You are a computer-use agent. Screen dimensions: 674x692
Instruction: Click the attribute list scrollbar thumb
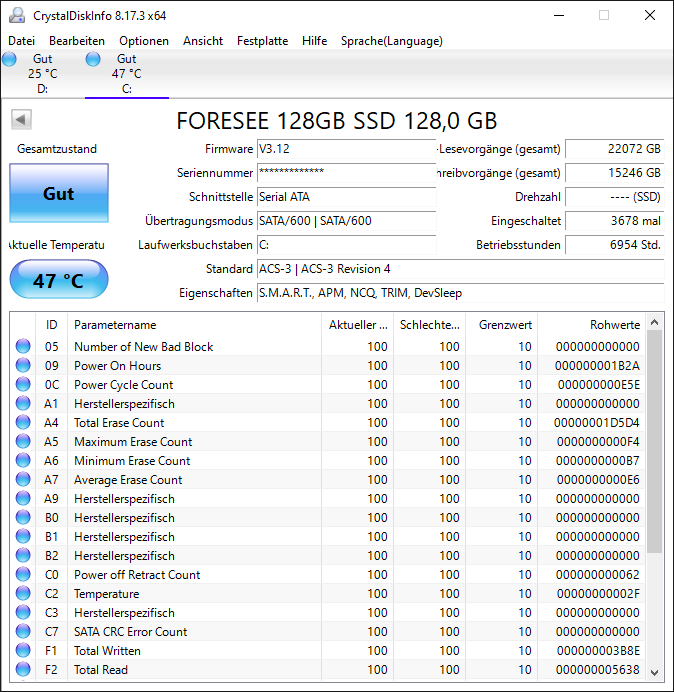[655, 442]
